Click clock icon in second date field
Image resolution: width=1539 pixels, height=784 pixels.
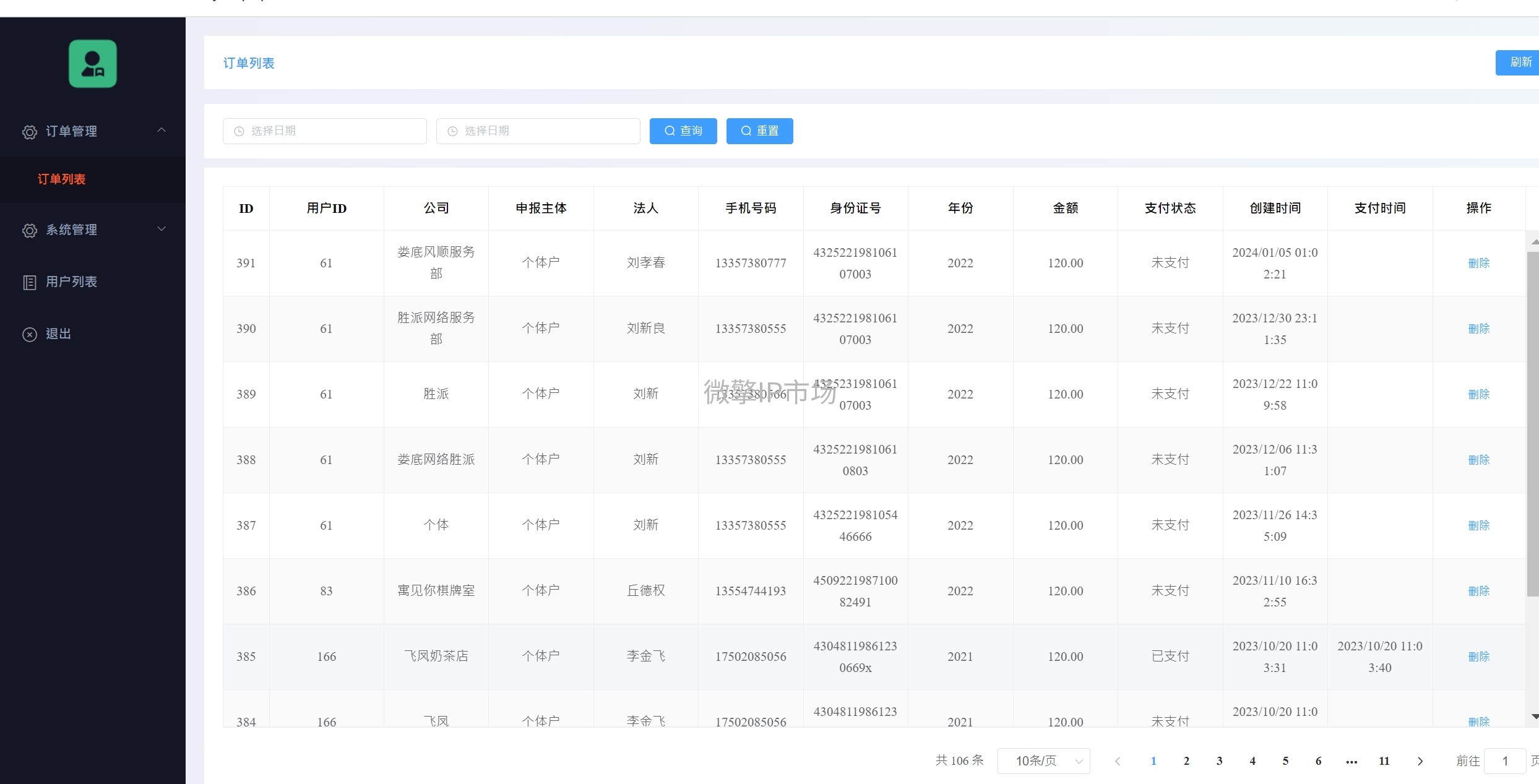[452, 131]
